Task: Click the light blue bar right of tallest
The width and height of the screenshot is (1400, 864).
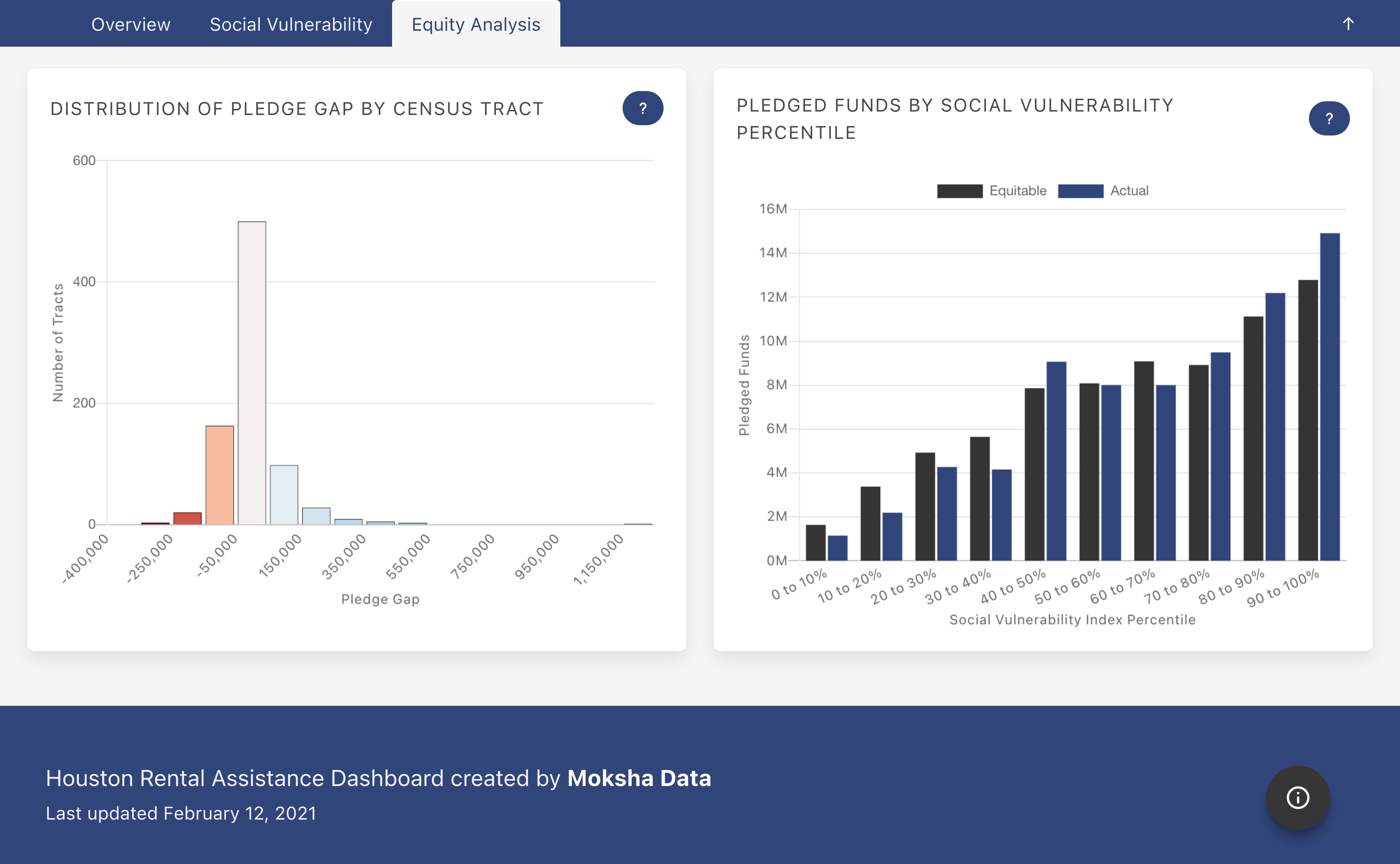Action: [x=284, y=495]
